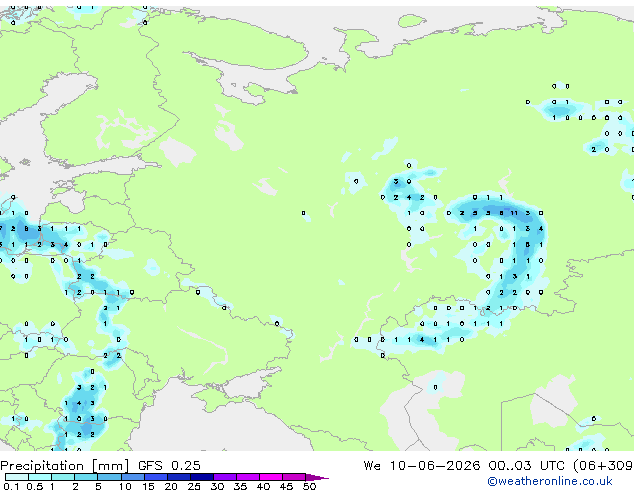
Task: Click the legend label '25'
Action: point(194,486)
